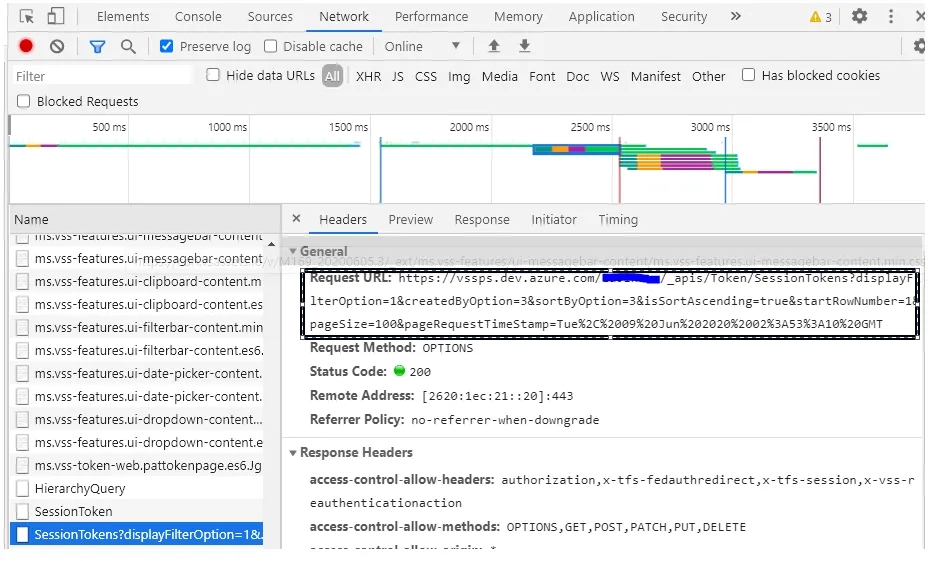Select the SessionToken request
This screenshot has height=561, width=930.
click(x=136, y=511)
